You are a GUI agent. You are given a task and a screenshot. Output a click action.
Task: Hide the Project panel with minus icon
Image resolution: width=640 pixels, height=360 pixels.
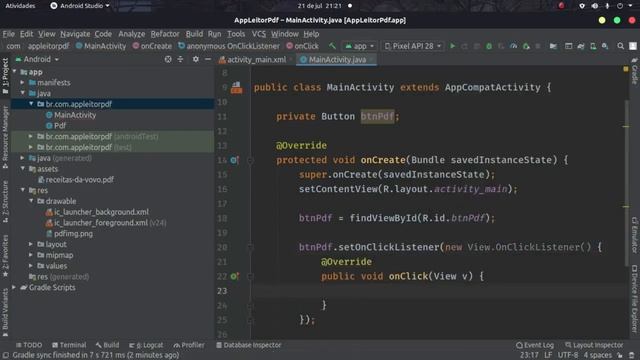208,59
